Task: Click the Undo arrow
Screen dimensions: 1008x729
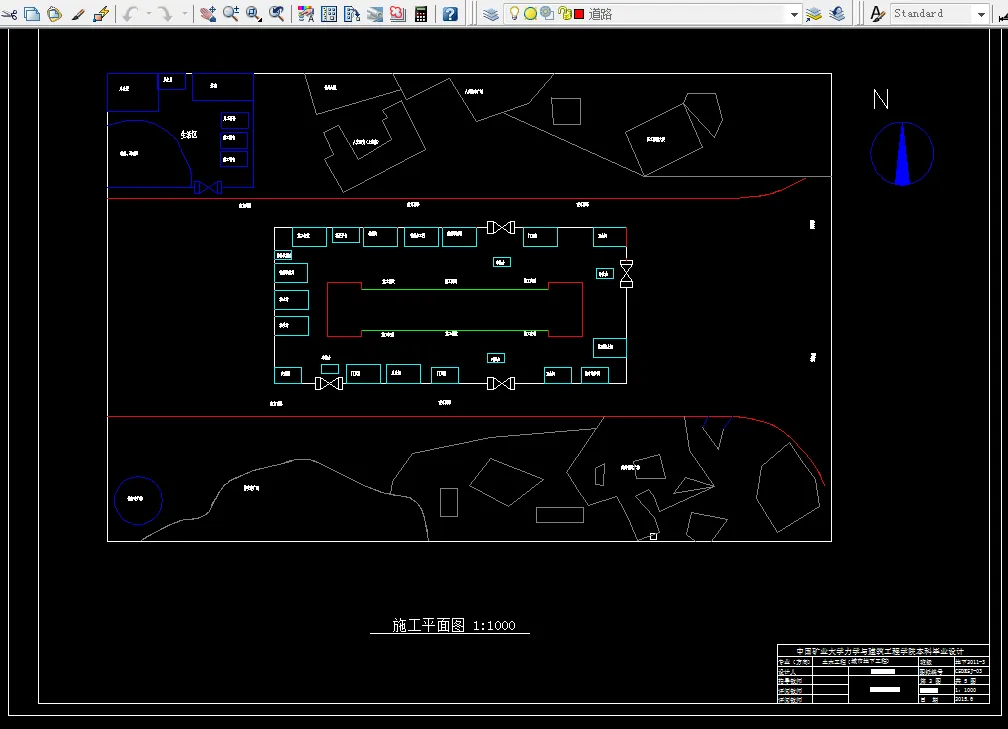Action: click(x=130, y=14)
